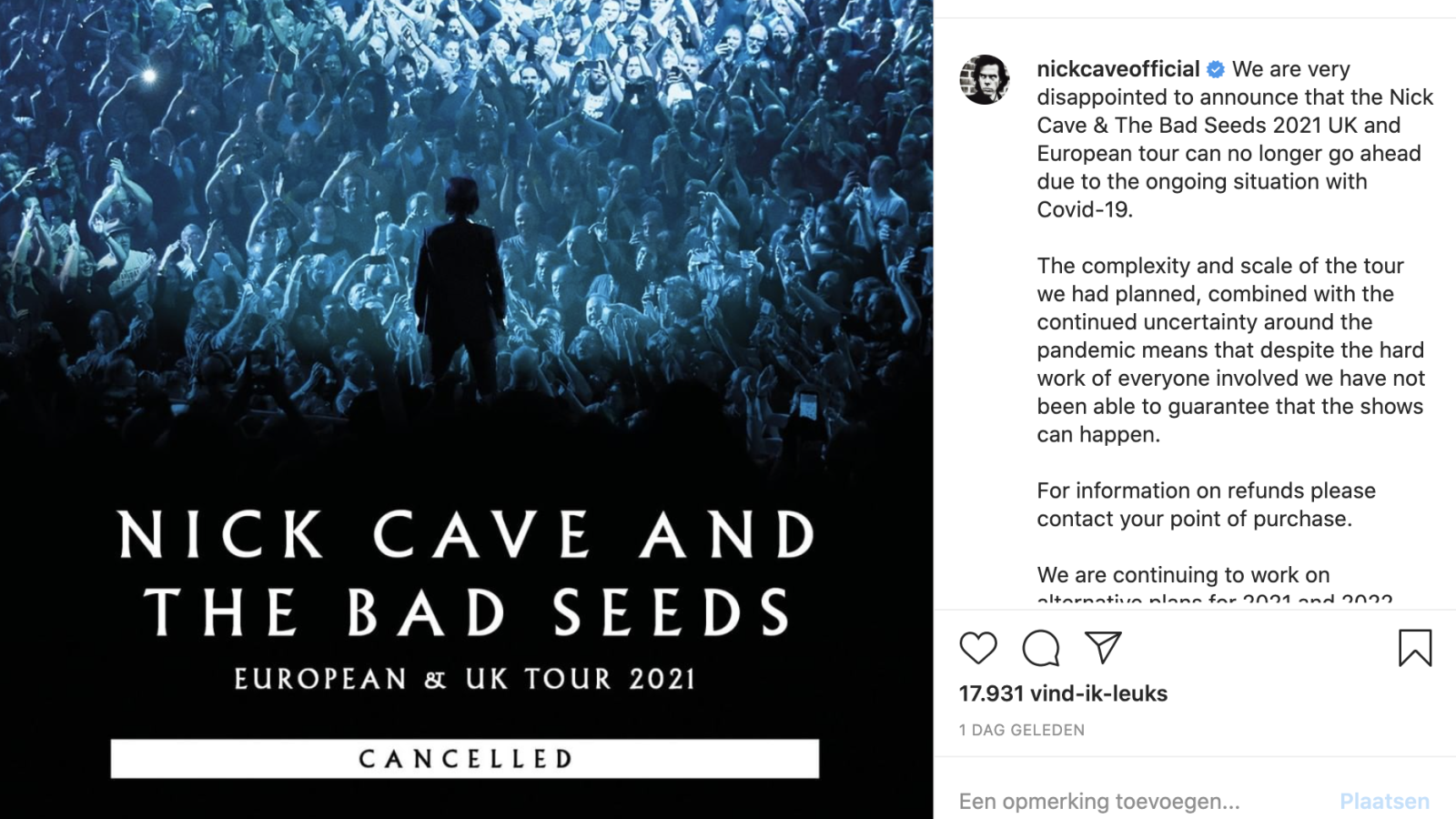Click the 'EUROPEAN & UK TOUR 2021' subtitle
Viewport: 1456px width, 819px height.
[x=465, y=679]
